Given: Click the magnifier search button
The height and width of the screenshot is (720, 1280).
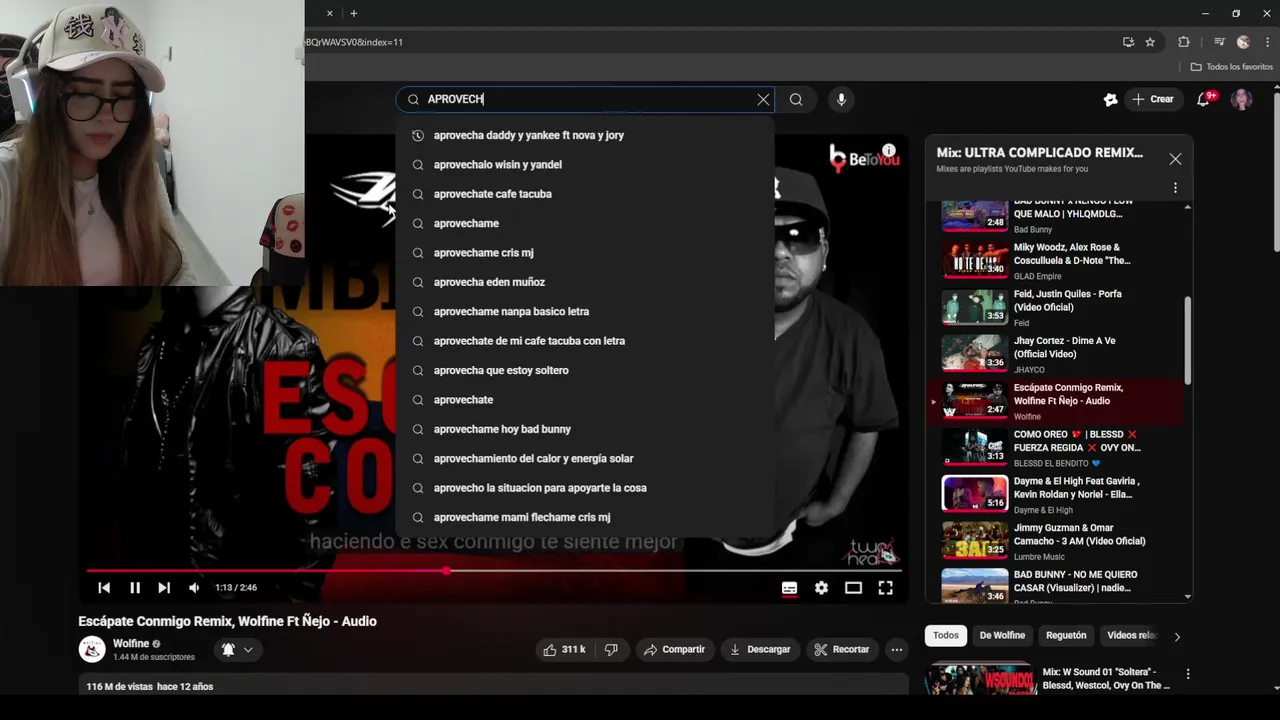Looking at the screenshot, I should coord(796,99).
